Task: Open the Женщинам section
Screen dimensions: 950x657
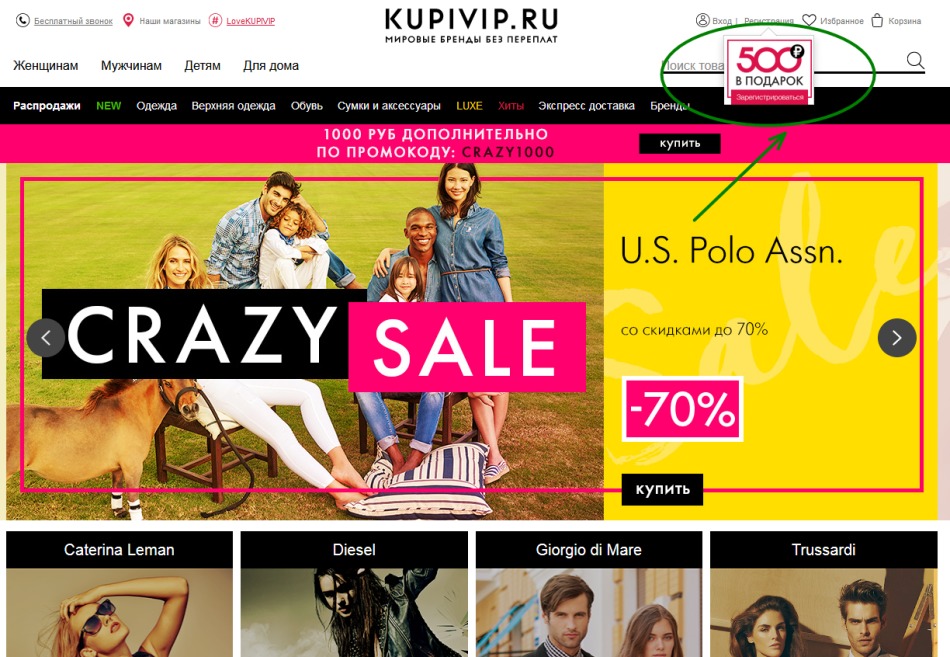Action: pyautogui.click(x=45, y=65)
